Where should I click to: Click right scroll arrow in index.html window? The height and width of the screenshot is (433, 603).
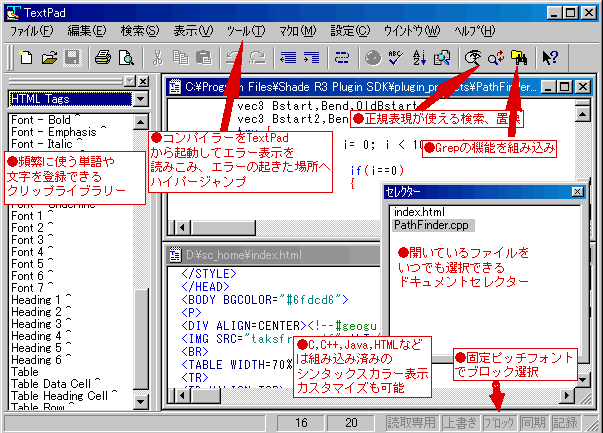point(567,396)
